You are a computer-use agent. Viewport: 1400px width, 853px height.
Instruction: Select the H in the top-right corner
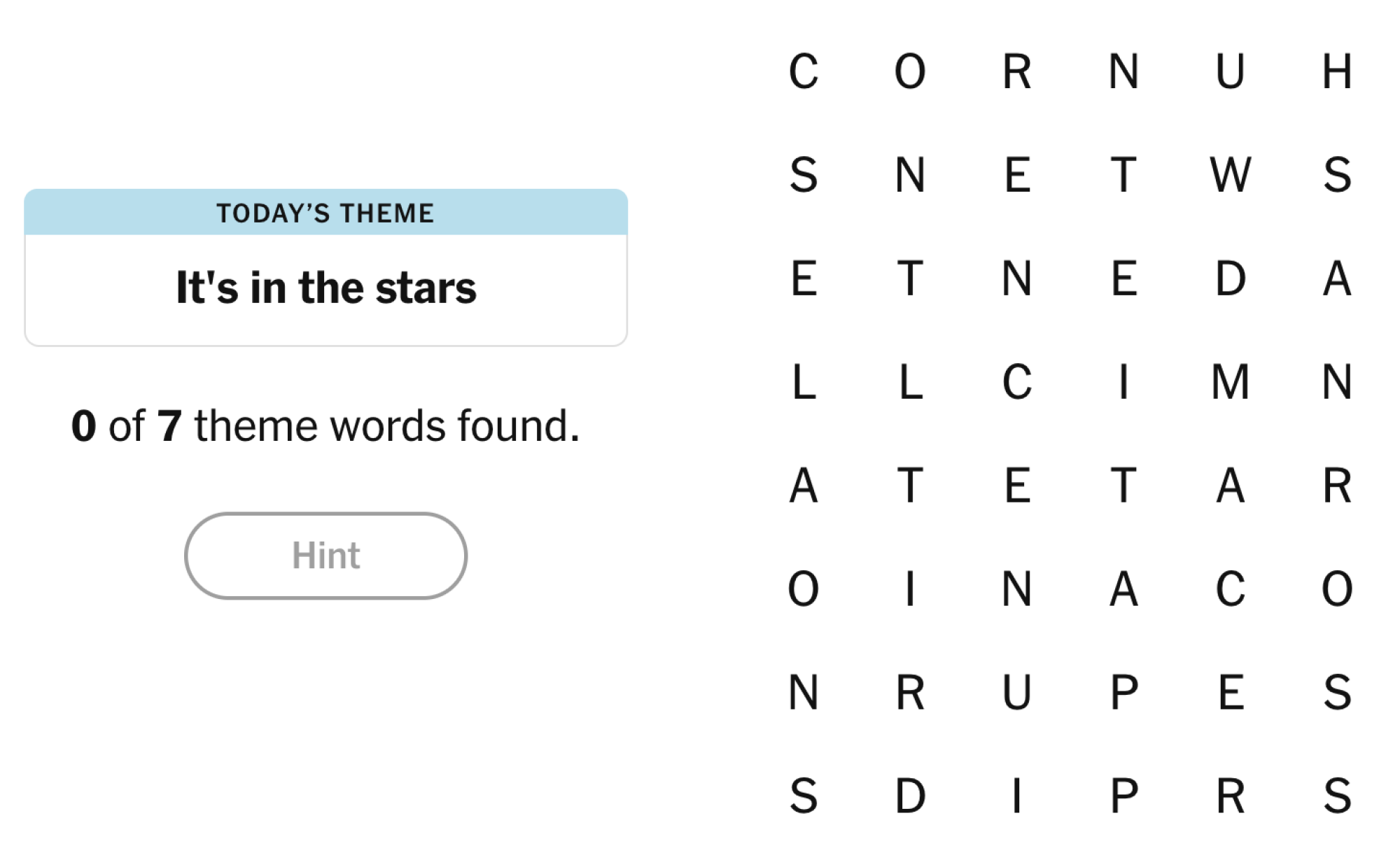(x=1339, y=70)
